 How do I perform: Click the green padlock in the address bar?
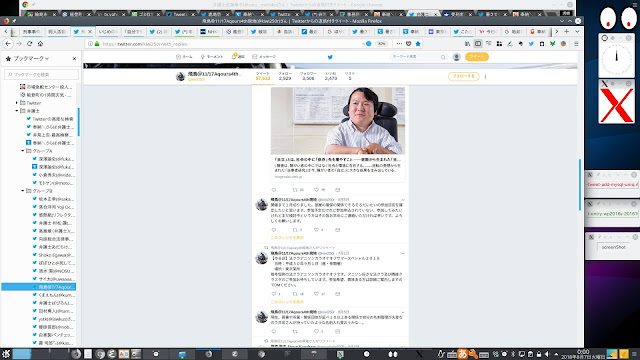click(97, 44)
